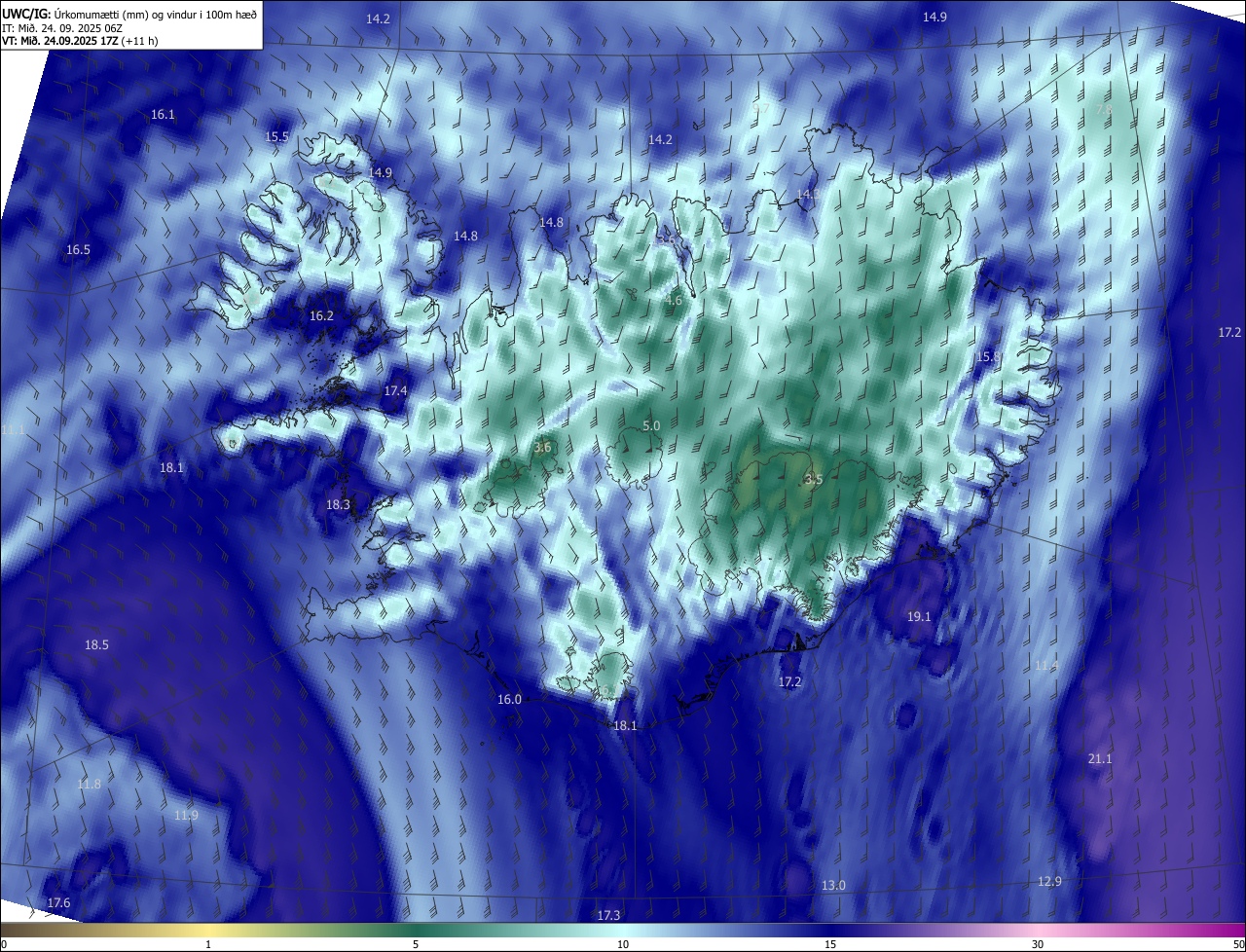Click the 13.0 value label

click(833, 886)
